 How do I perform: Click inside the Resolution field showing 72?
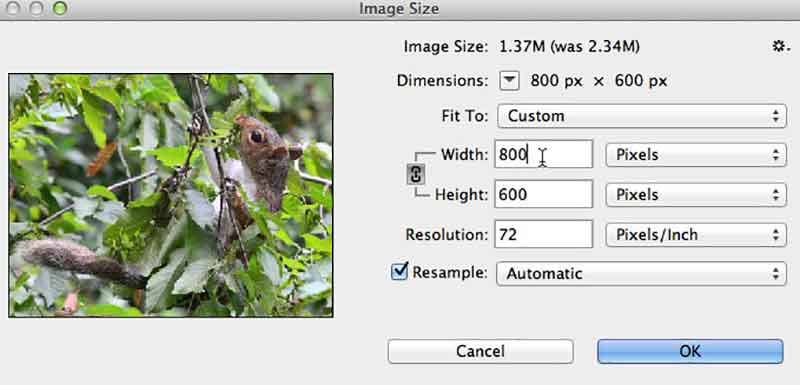543,234
